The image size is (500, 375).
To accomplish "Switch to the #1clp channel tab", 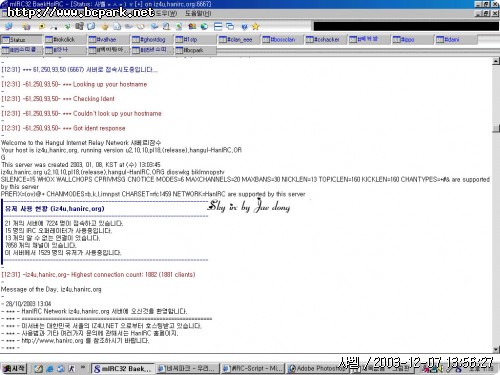I will (x=195, y=40).
